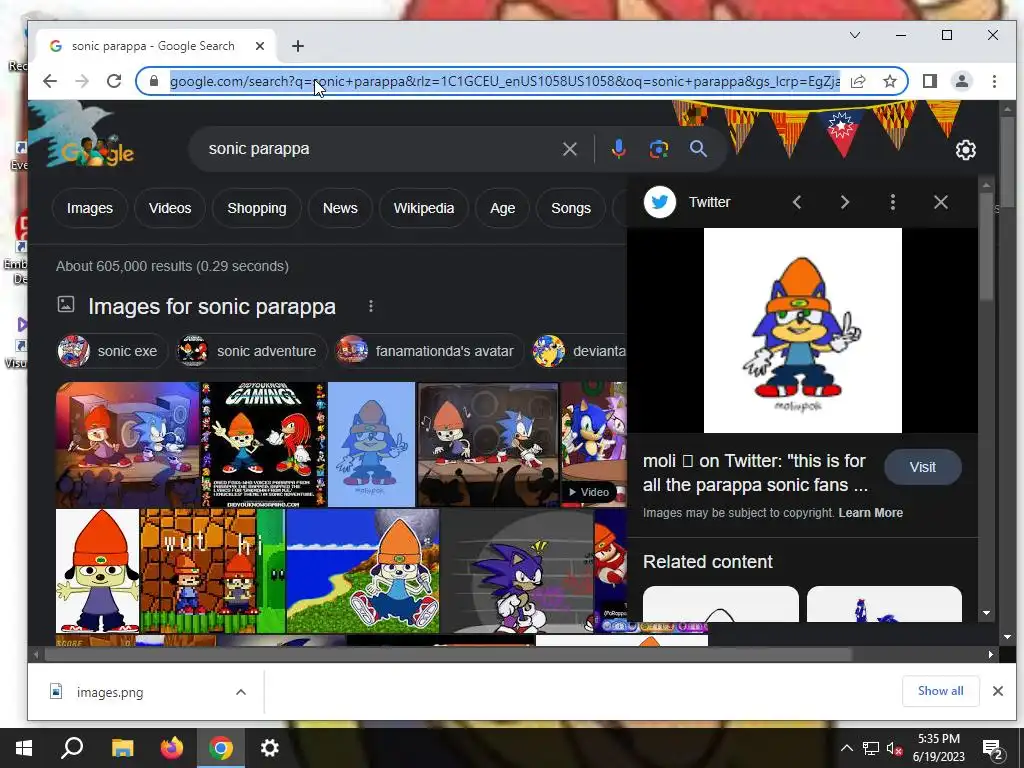Select the Songs filter chip

[571, 208]
